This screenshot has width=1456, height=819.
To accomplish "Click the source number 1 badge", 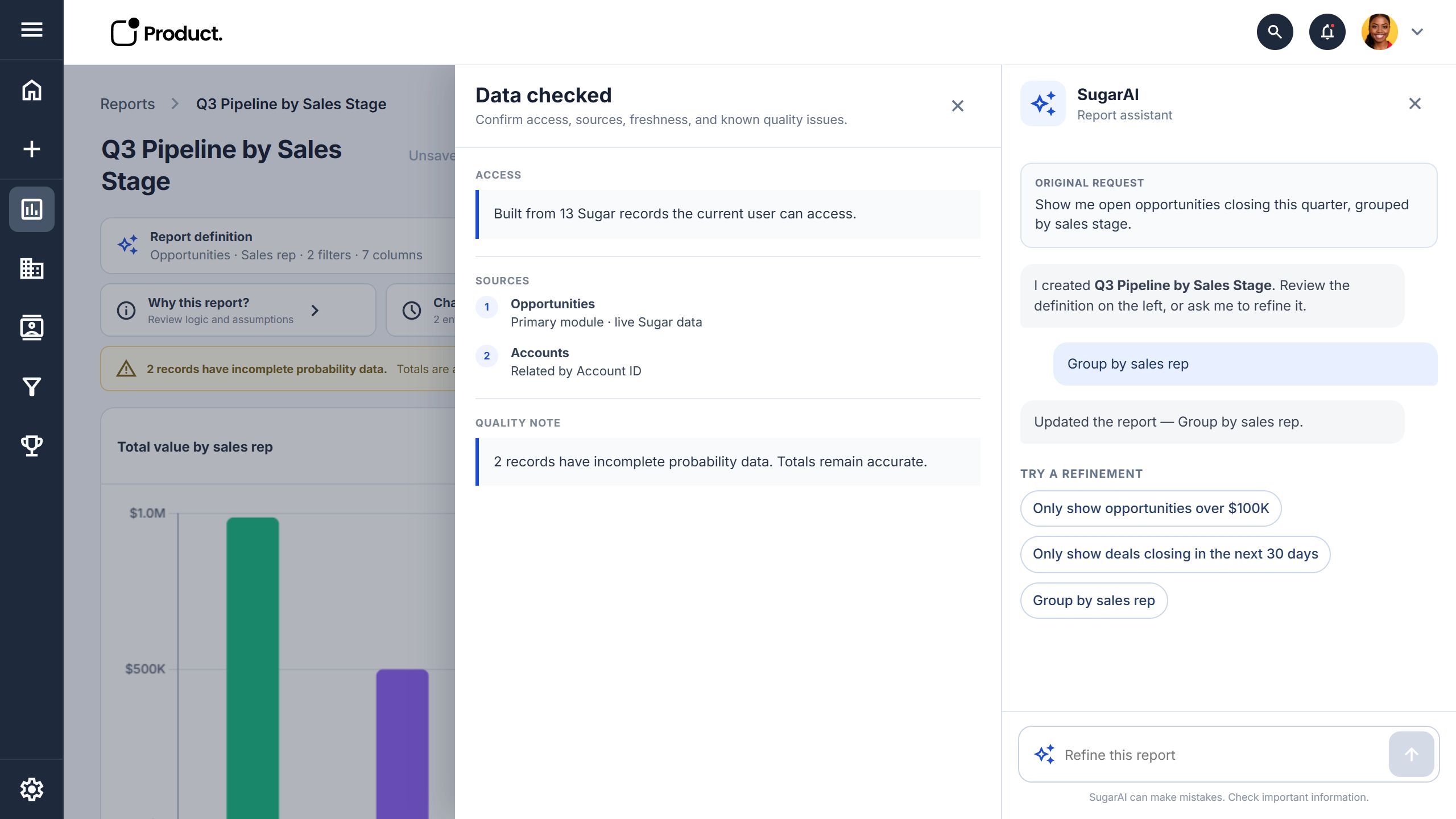I will coord(487,307).
